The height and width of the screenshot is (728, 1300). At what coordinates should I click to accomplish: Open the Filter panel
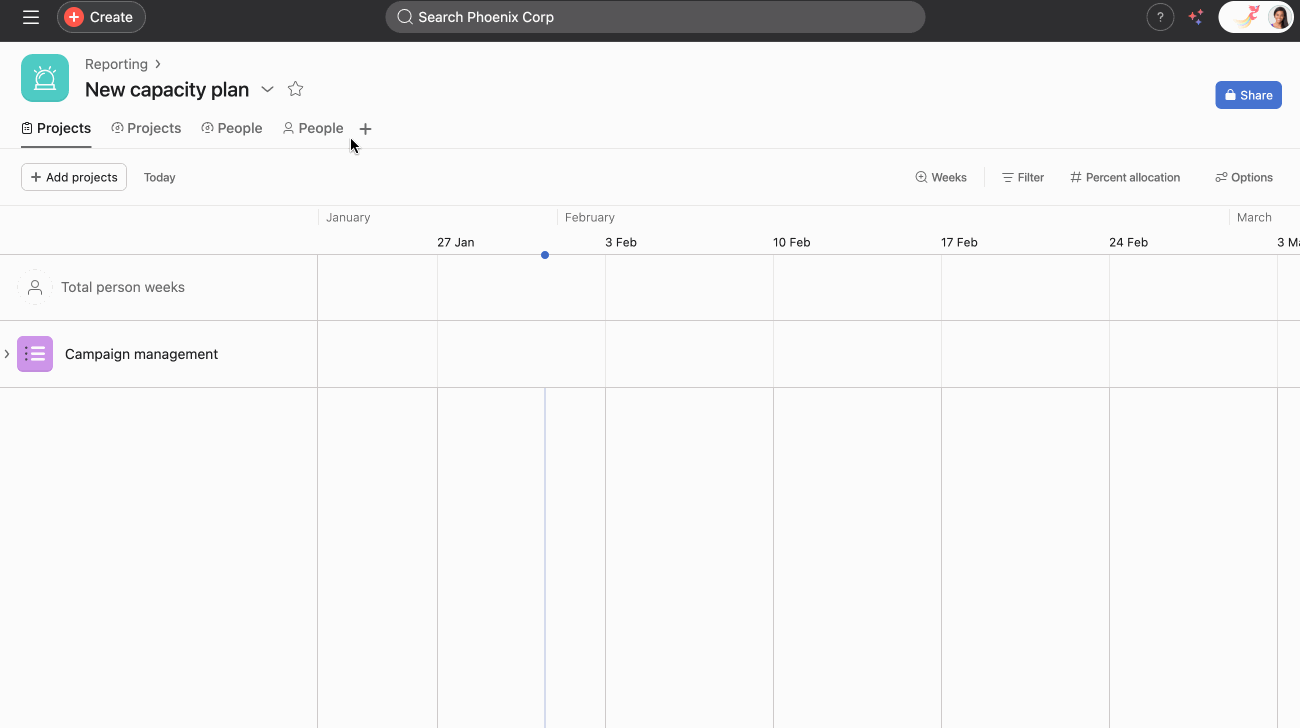[1022, 177]
